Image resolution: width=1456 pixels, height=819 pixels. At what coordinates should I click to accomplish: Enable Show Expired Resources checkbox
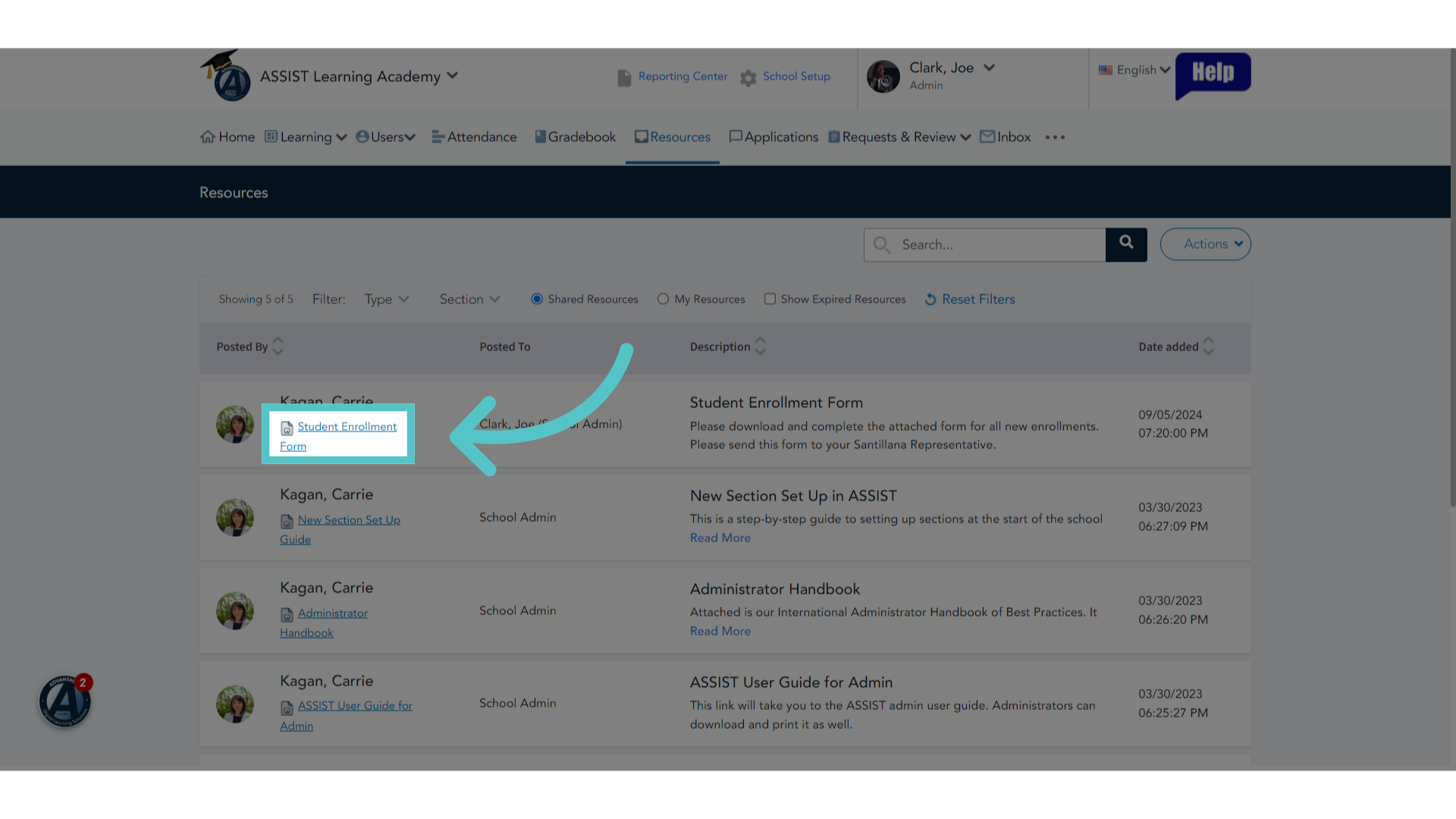click(770, 299)
